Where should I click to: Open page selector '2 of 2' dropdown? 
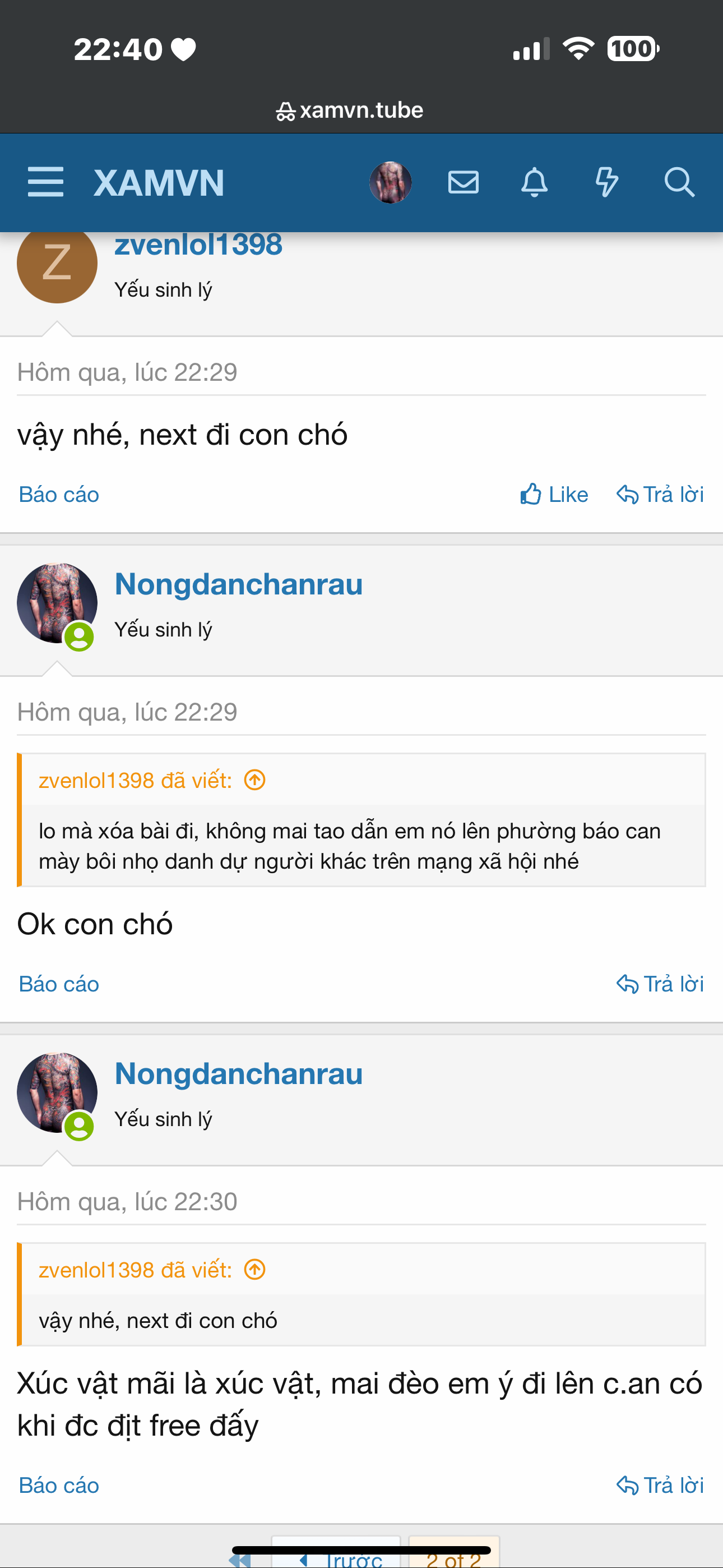point(453,1559)
